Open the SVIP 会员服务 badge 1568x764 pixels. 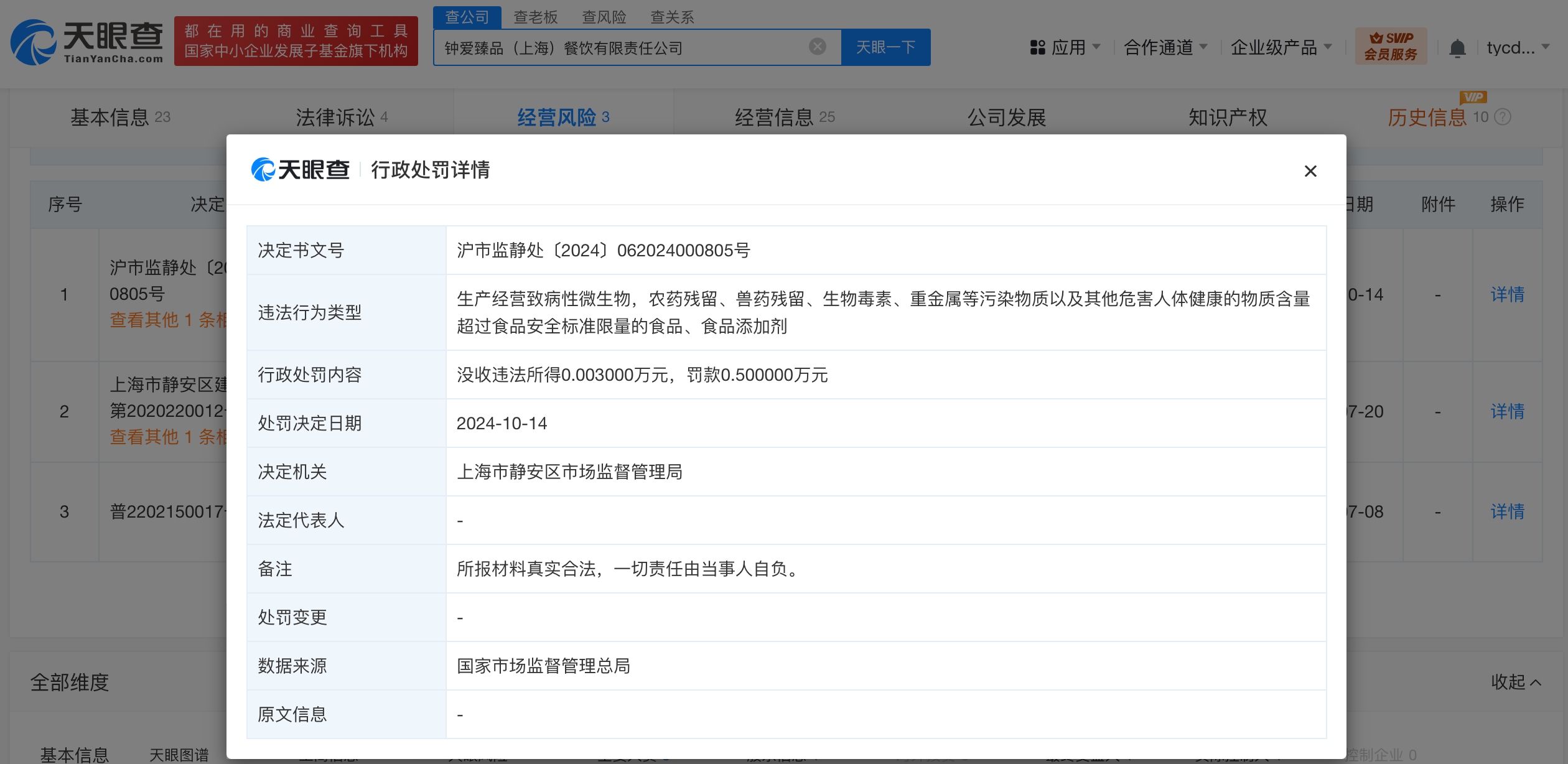(1391, 46)
